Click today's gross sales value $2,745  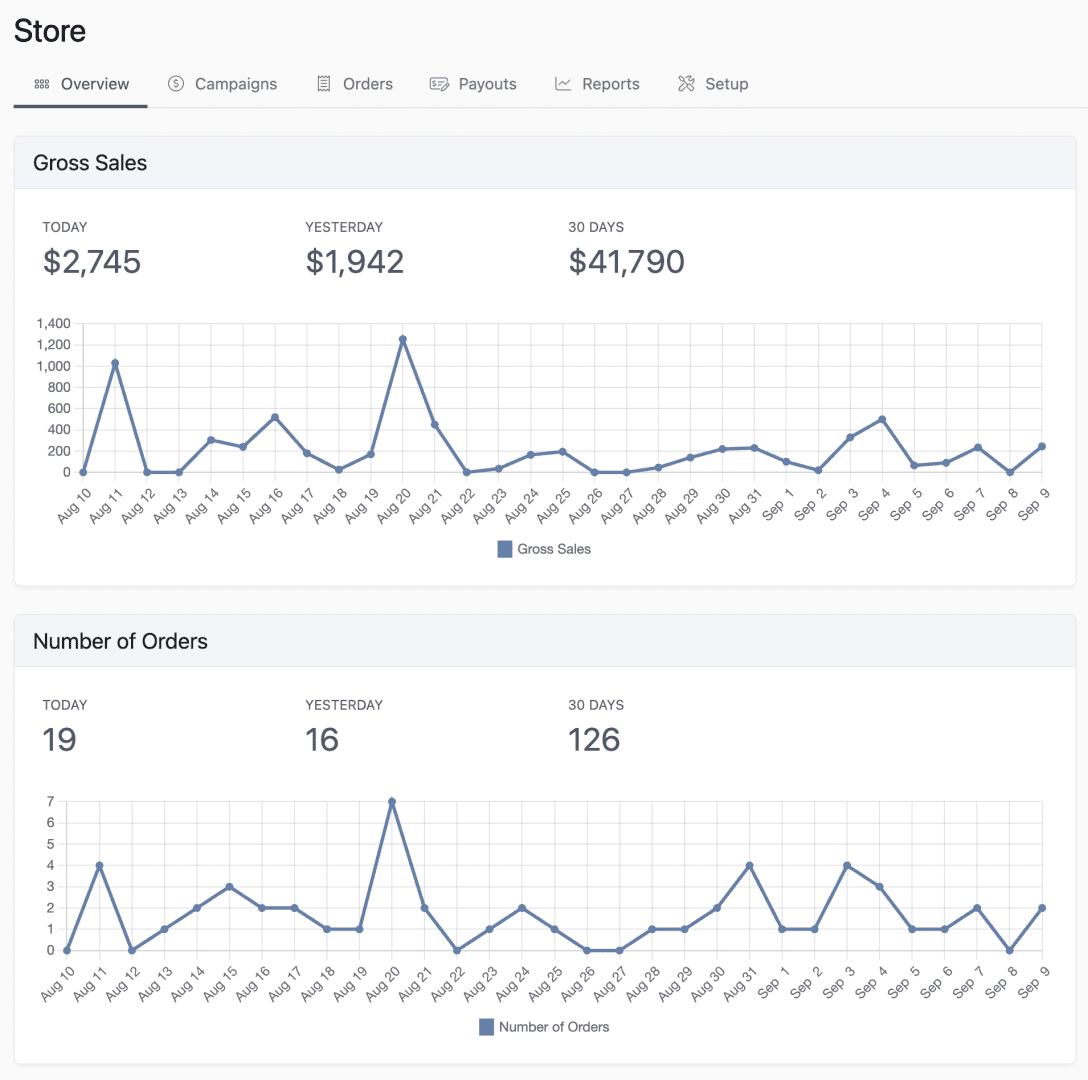point(92,262)
